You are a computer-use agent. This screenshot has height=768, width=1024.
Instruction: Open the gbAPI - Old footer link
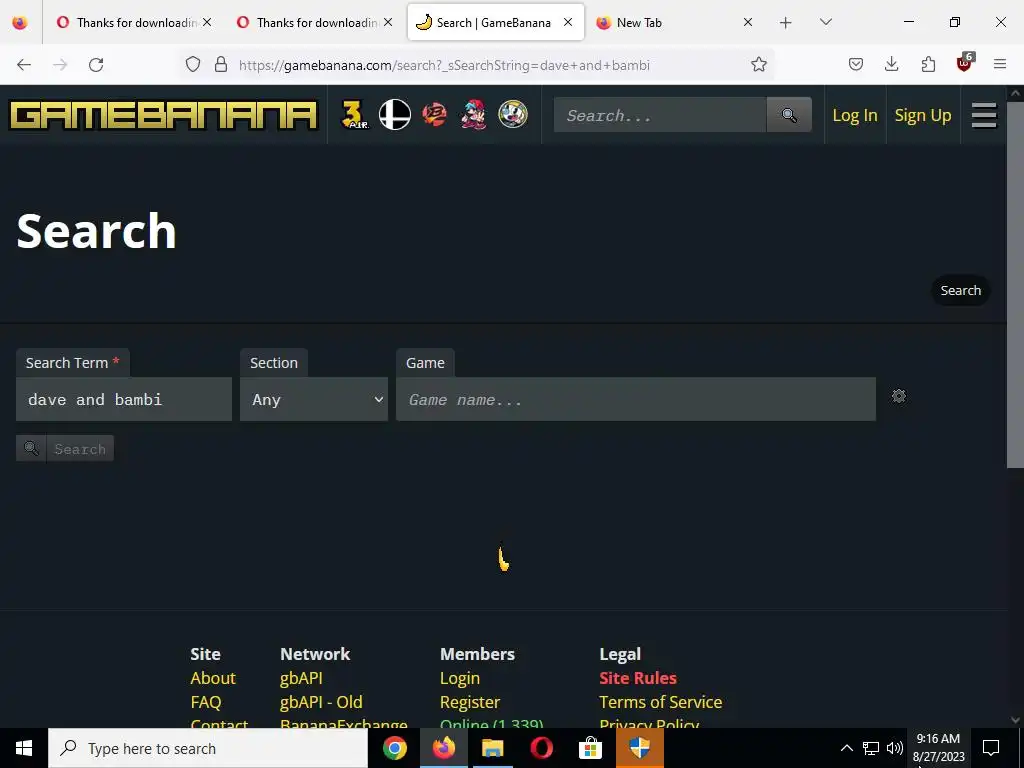pos(321,702)
